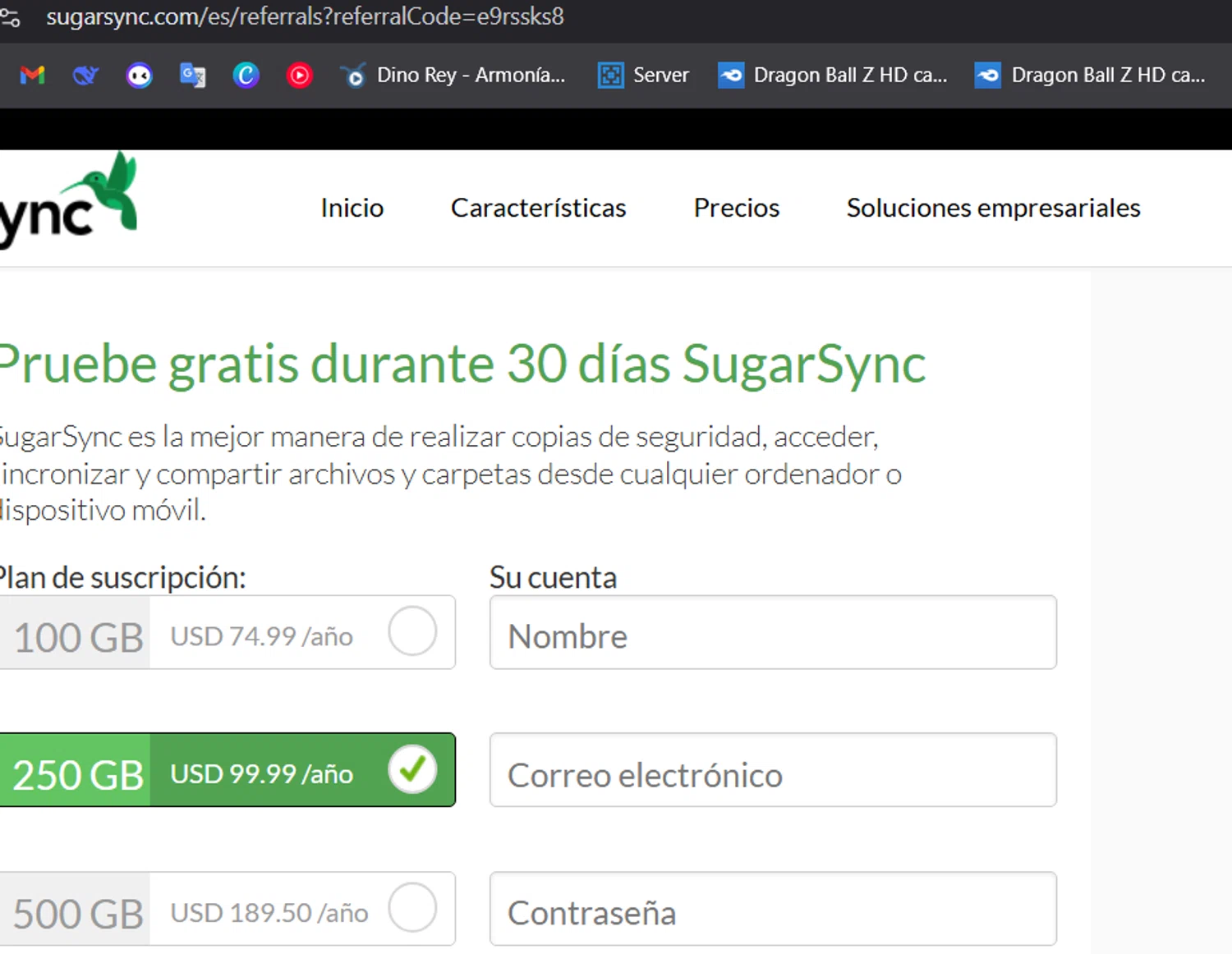Click the site info icon in the address bar
The image size is (1232, 954).
[x=10, y=17]
